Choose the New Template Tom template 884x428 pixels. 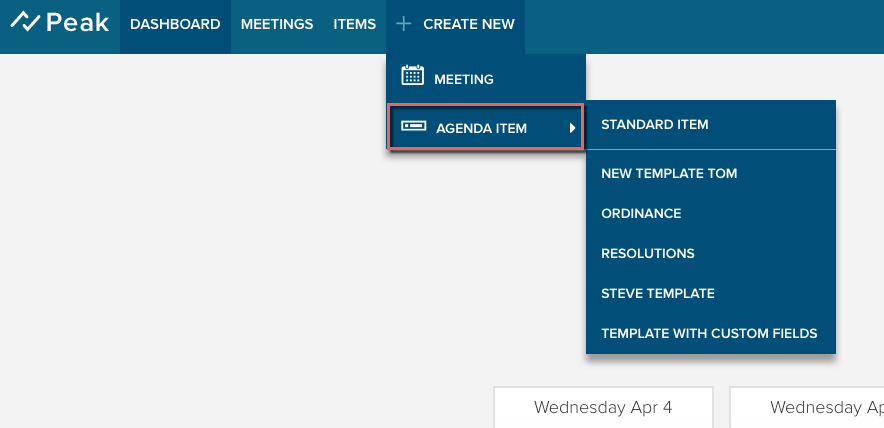[669, 173]
